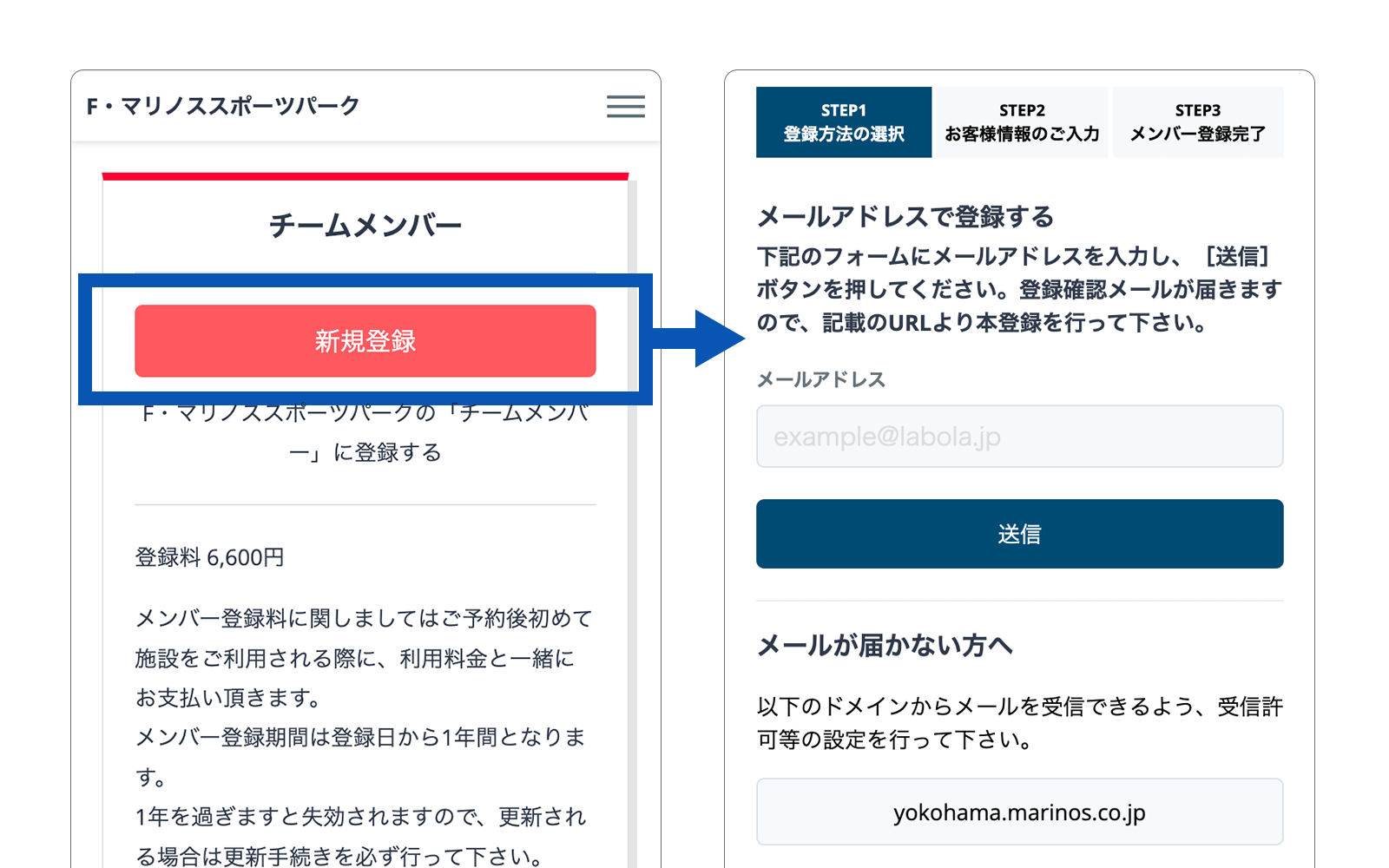This screenshot has width=1389, height=868.
Task: Click the メールが届かない方へ heading
Action: (x=885, y=645)
